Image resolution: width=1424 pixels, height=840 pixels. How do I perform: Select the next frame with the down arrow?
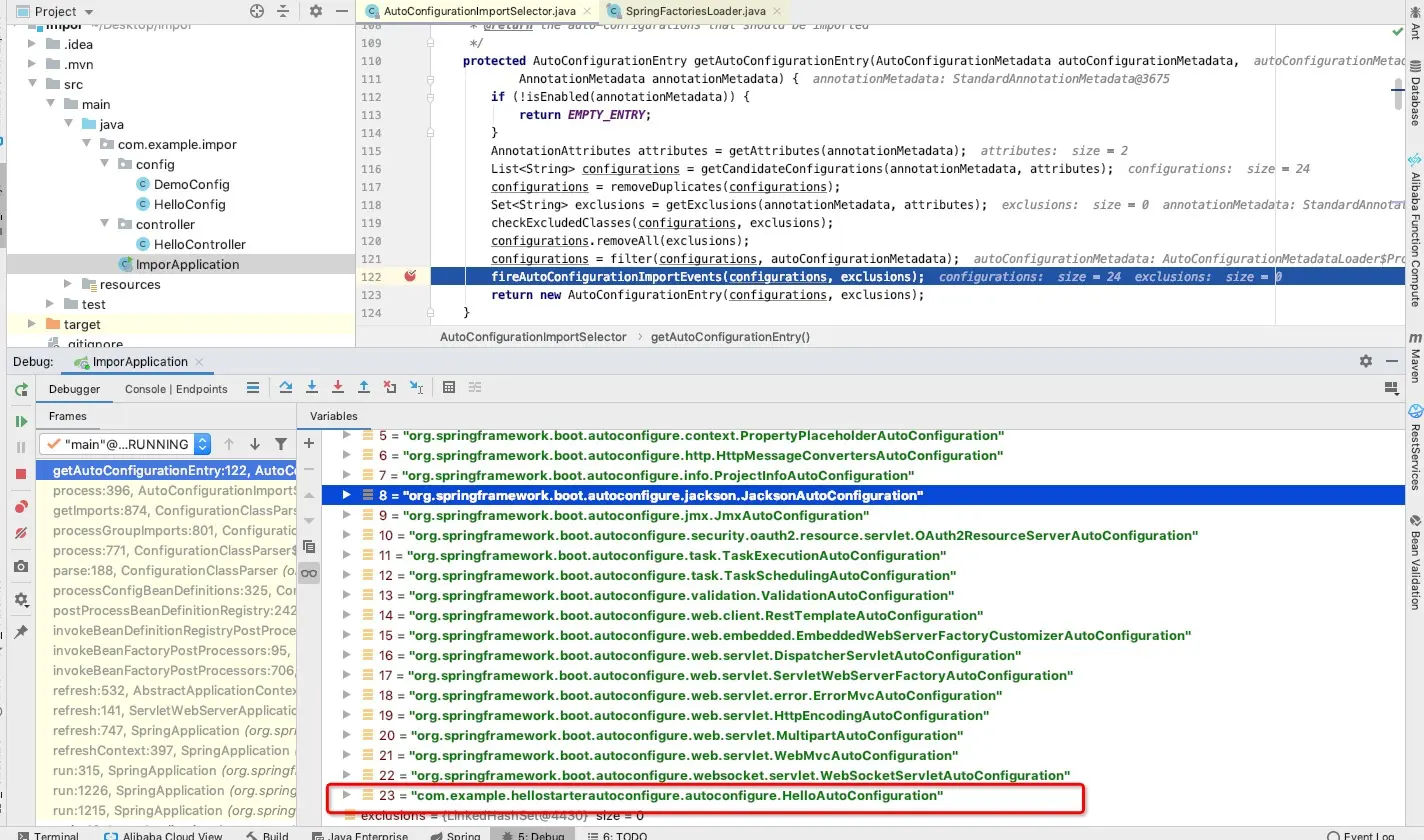click(255, 444)
